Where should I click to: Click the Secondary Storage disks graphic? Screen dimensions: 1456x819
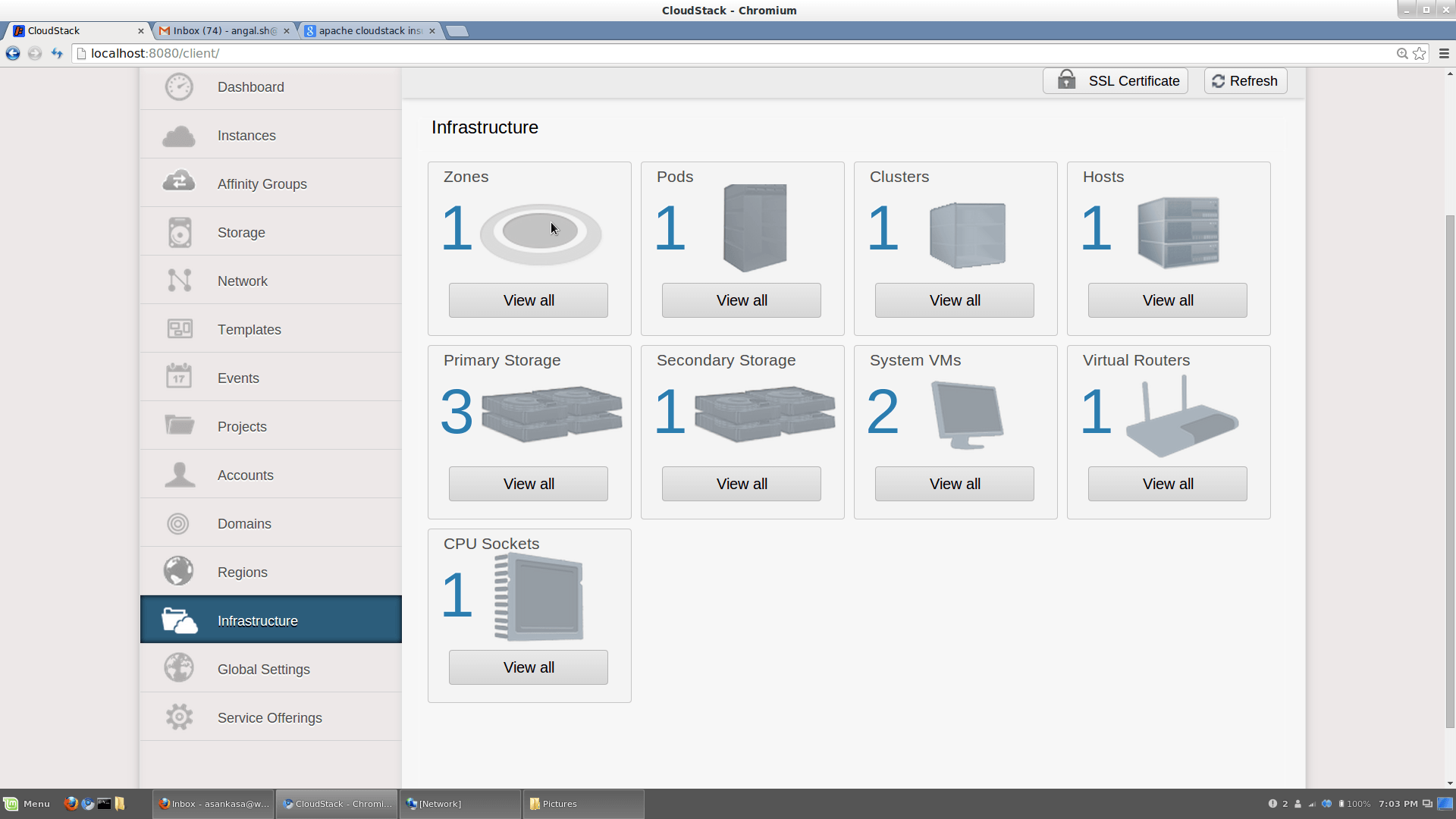[765, 414]
